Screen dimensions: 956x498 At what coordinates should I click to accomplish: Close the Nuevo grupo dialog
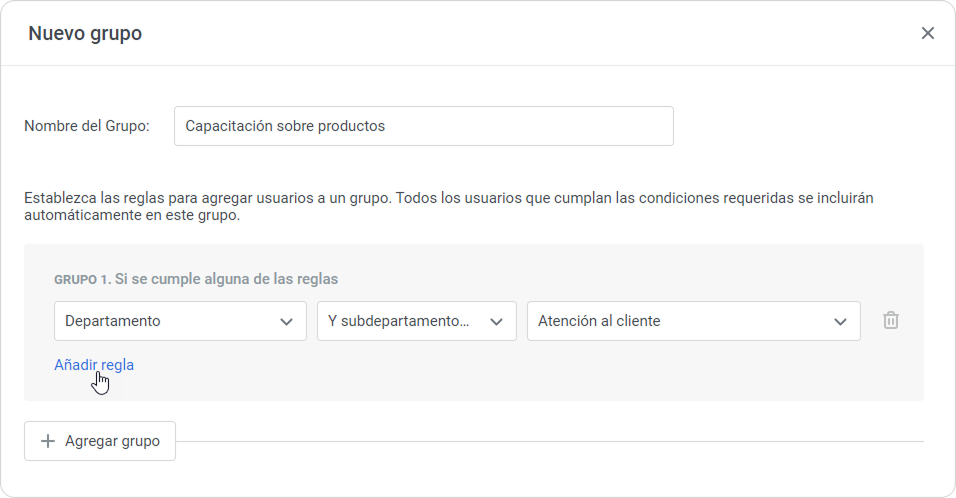pyautogui.click(x=927, y=33)
